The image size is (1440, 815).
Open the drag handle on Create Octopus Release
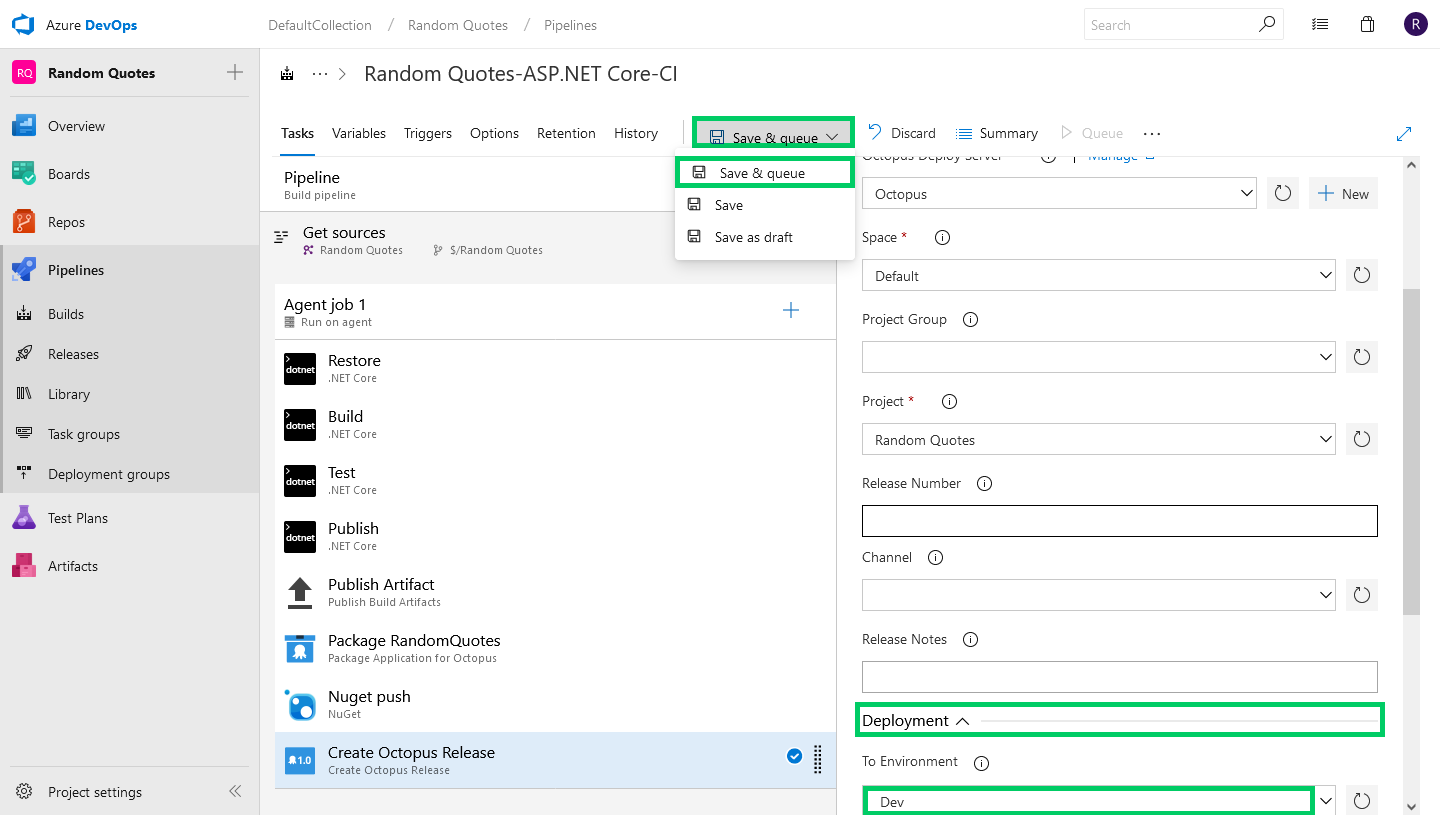click(818, 760)
